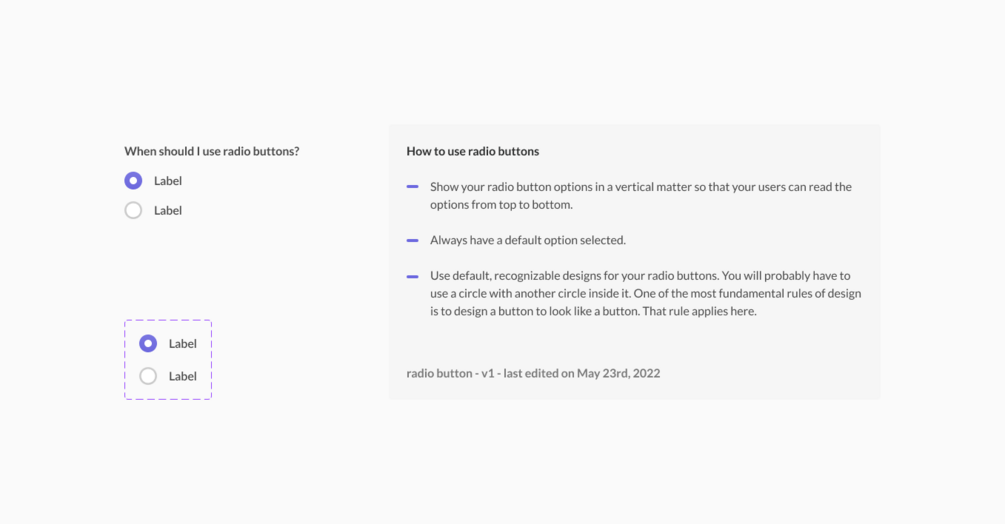Click the purple dash bullet beside "Show your radio button options"
Screen dimensions: 1005x524
pos(412,187)
